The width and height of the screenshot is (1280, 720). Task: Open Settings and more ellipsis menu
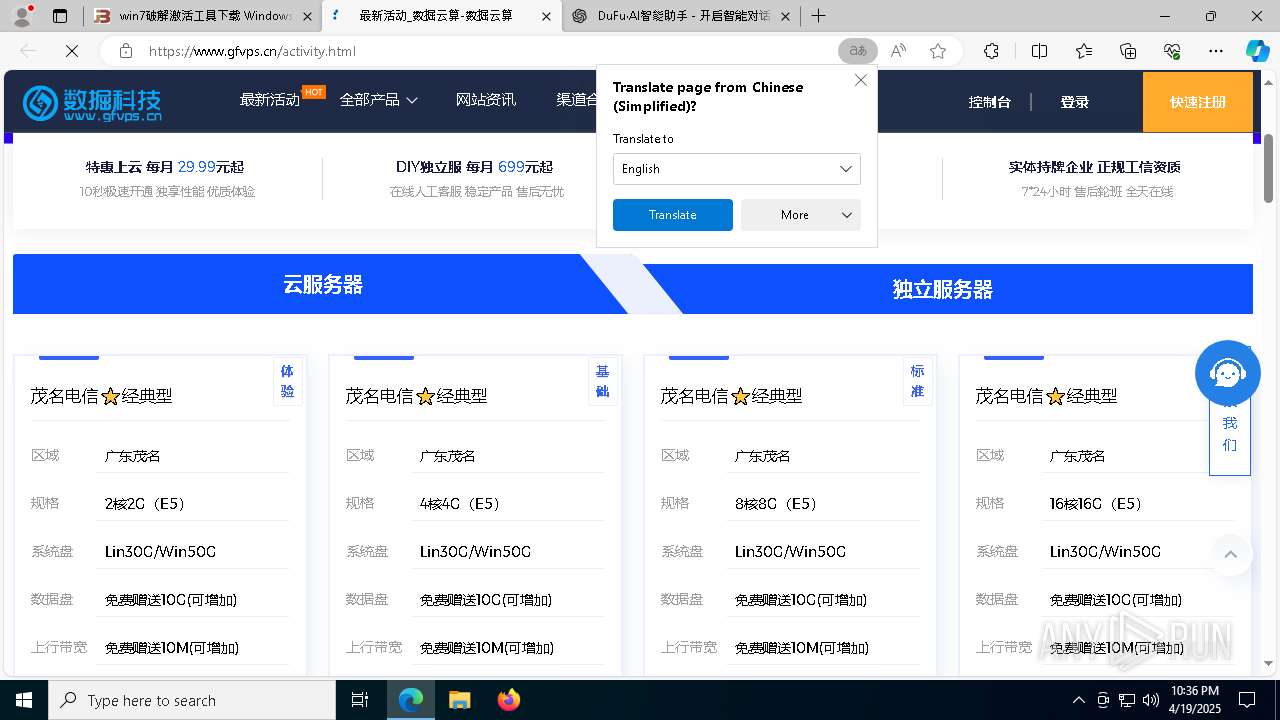click(1216, 51)
